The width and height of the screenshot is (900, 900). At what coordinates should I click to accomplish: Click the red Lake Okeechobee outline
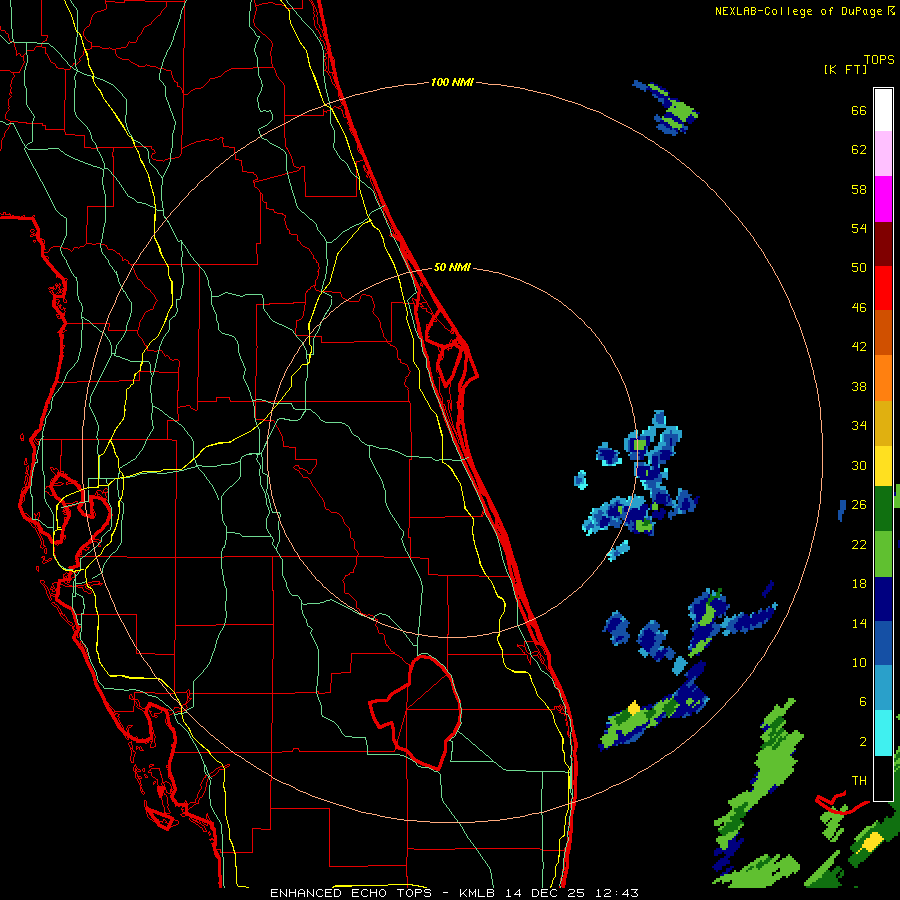tap(416, 712)
